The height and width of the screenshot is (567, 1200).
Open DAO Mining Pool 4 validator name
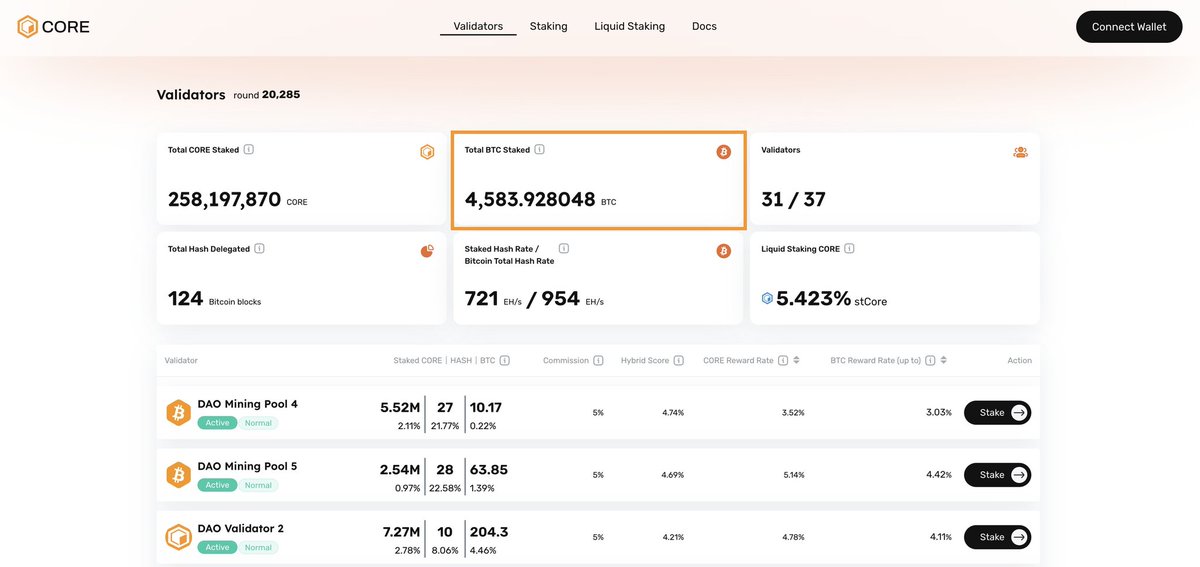coord(247,404)
